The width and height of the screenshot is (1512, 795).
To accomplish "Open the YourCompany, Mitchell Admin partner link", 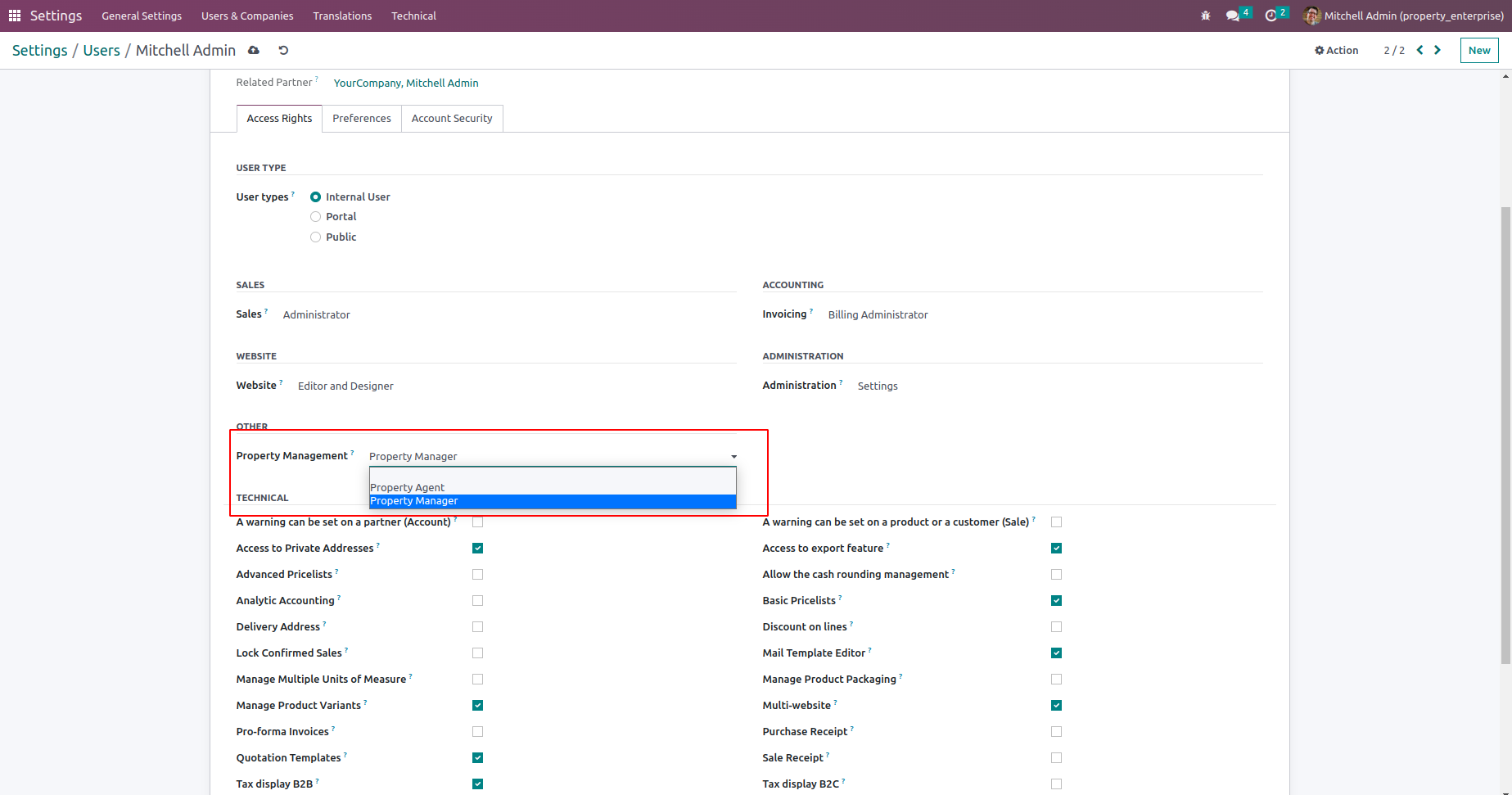I will 406,83.
